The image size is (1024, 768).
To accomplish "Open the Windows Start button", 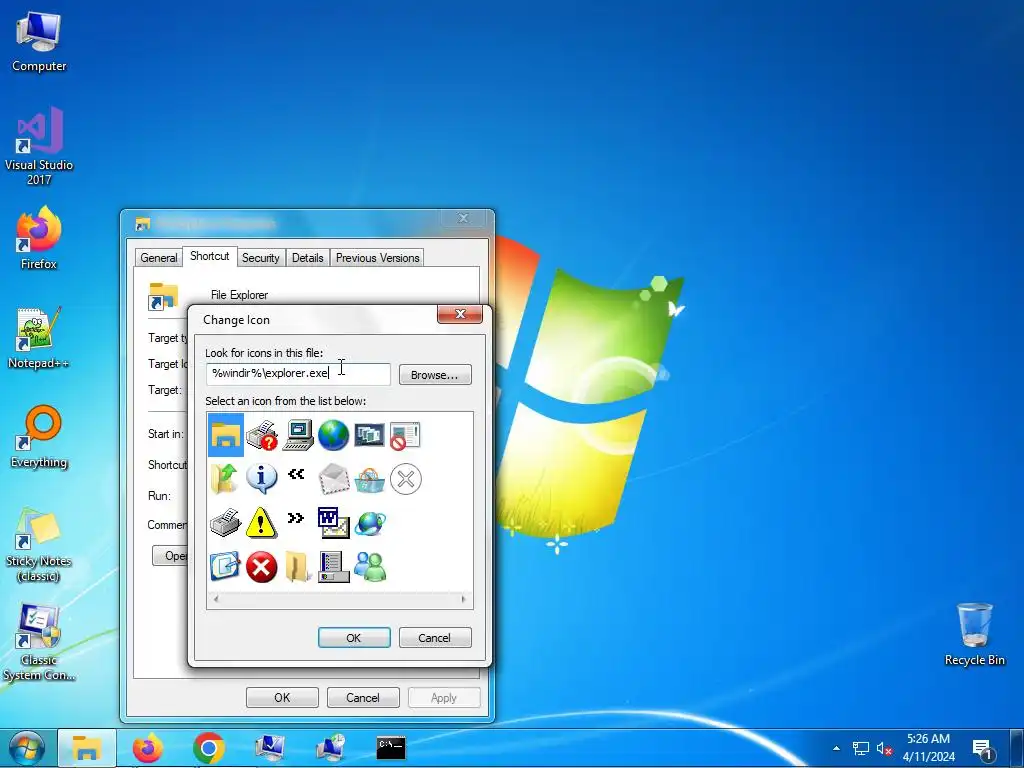I will point(27,748).
